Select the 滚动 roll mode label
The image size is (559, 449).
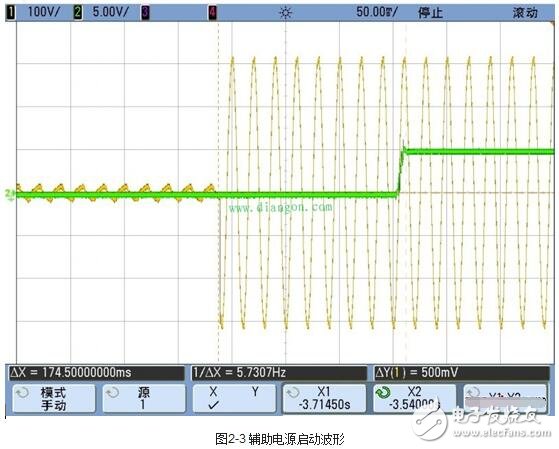pos(525,13)
